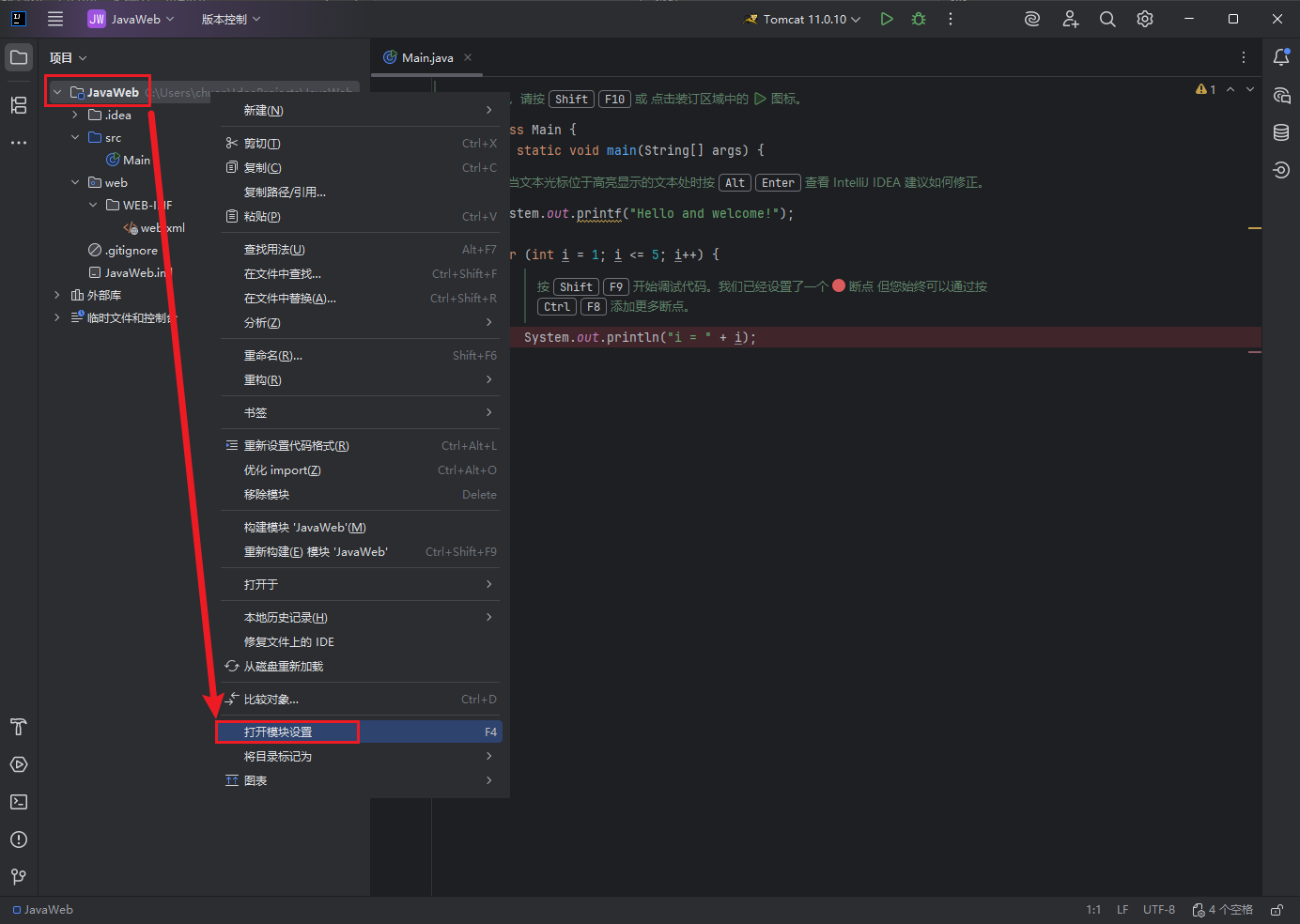Viewport: 1300px width, 924px height.
Task: Open AI chat icon in right sidebar
Action: pos(1281,95)
